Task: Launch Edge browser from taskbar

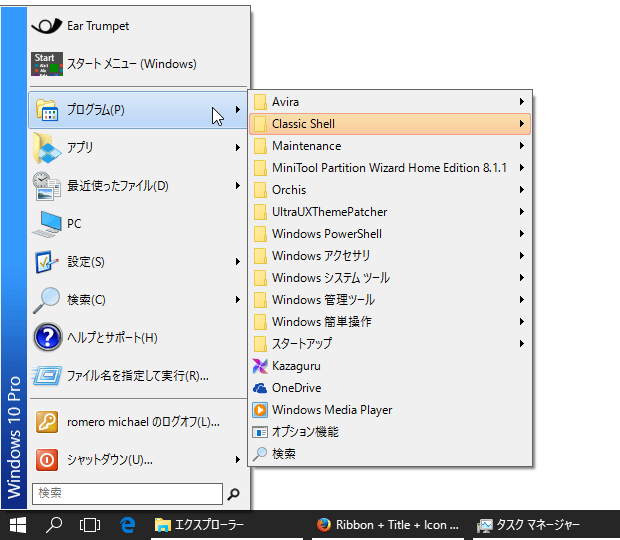Action: (127, 525)
